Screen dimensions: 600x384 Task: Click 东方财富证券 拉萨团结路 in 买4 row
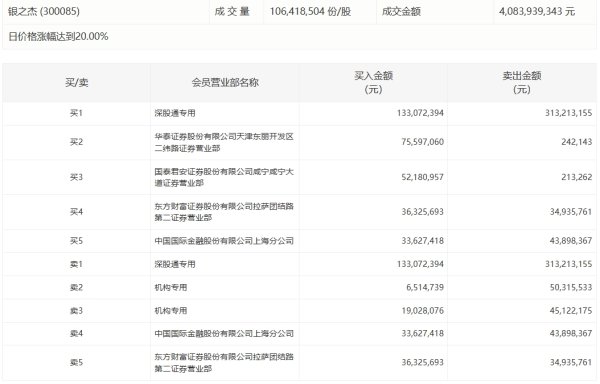coord(224,212)
